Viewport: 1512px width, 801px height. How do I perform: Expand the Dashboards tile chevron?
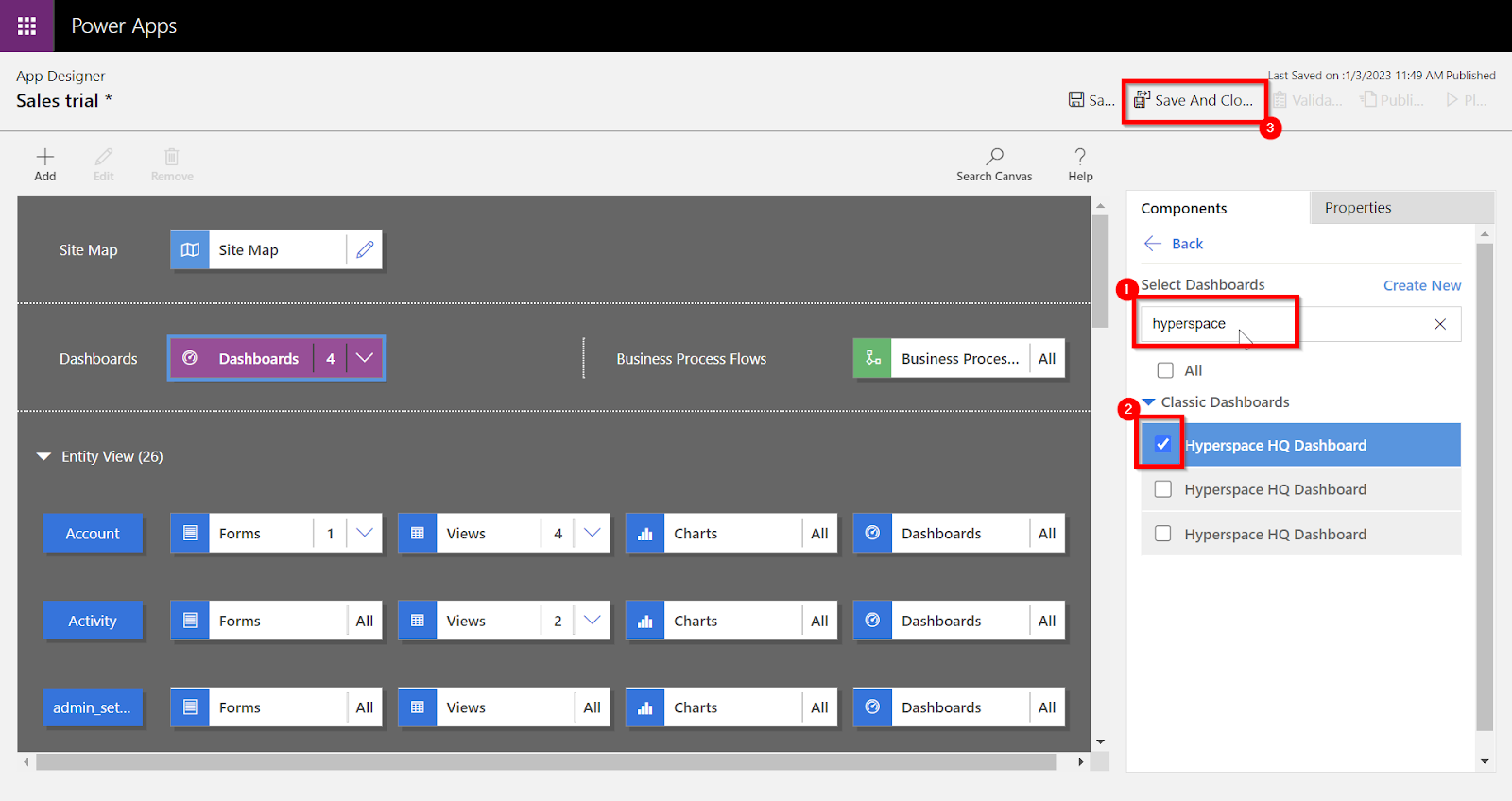(365, 358)
